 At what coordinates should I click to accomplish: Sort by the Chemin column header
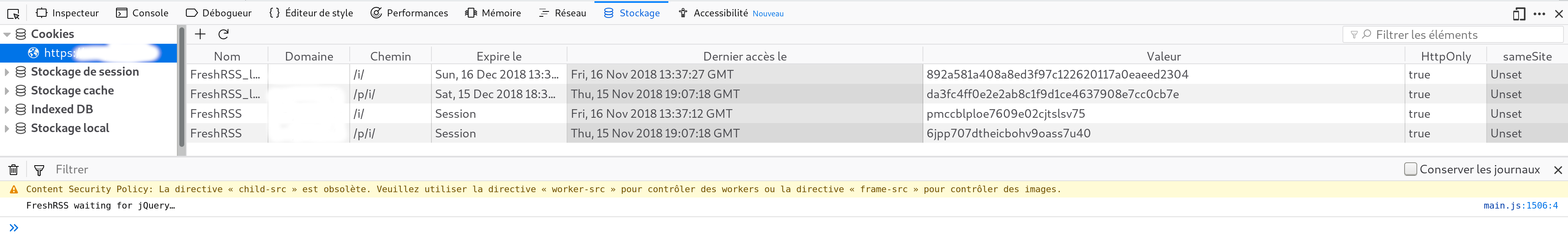pos(390,56)
